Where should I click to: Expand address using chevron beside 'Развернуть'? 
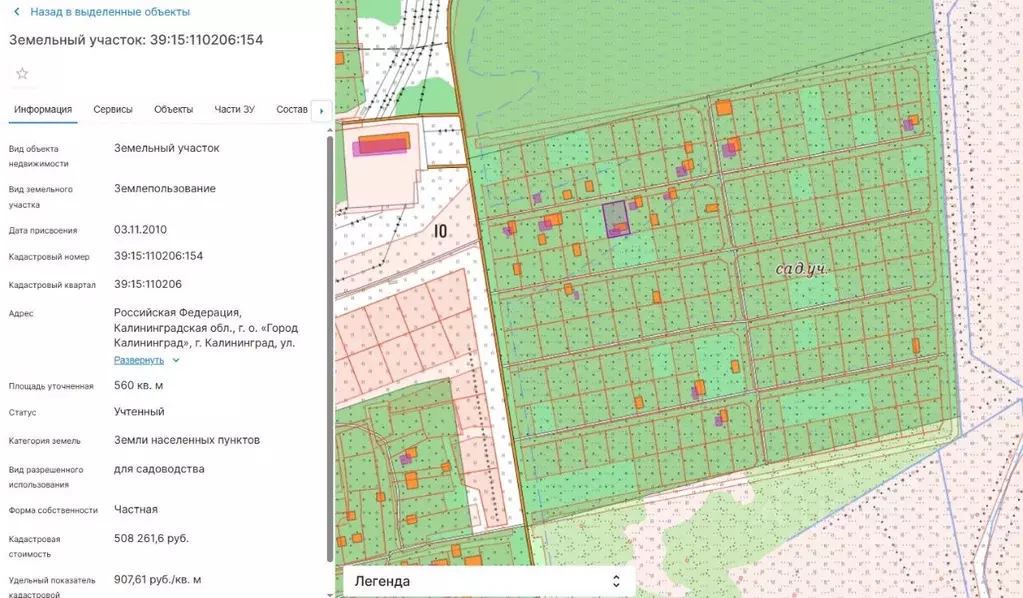point(176,360)
